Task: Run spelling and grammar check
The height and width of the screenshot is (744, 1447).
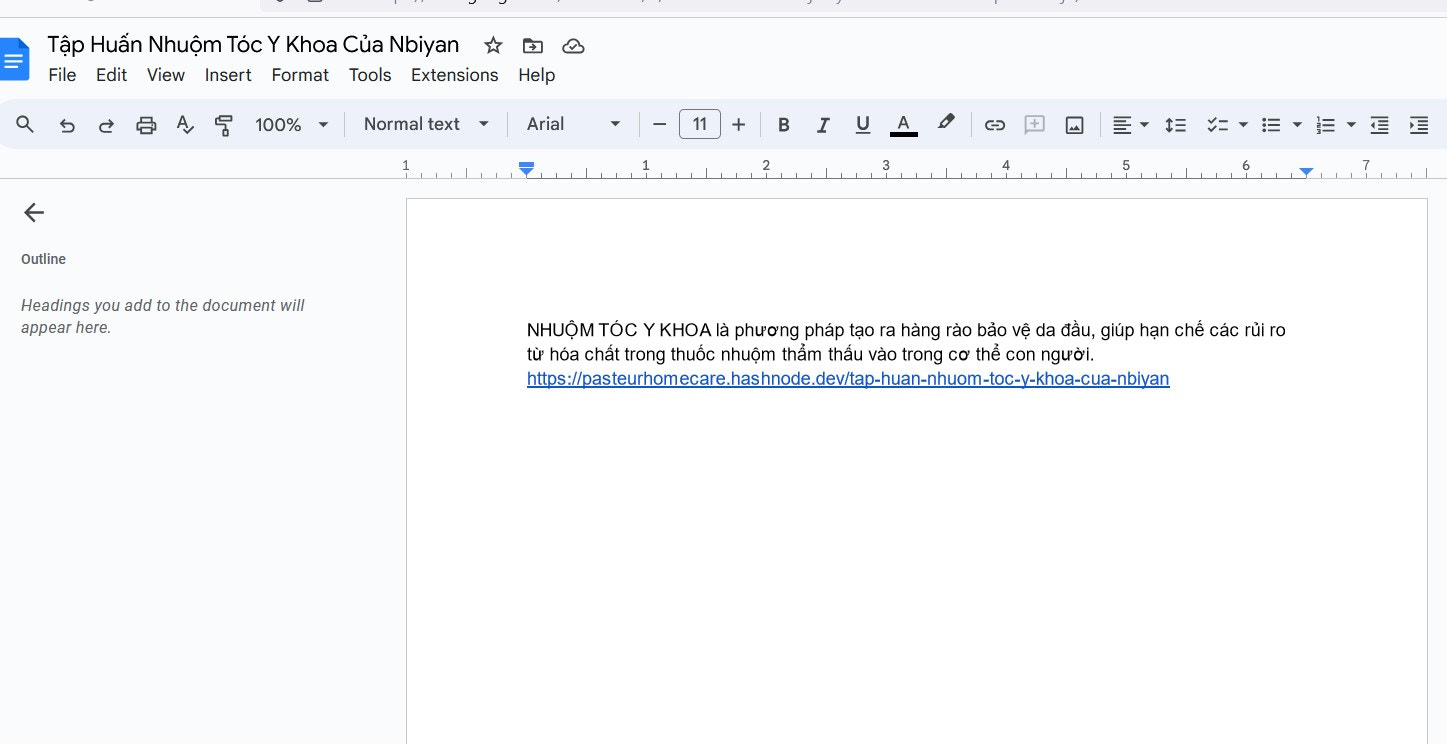Action: (185, 125)
